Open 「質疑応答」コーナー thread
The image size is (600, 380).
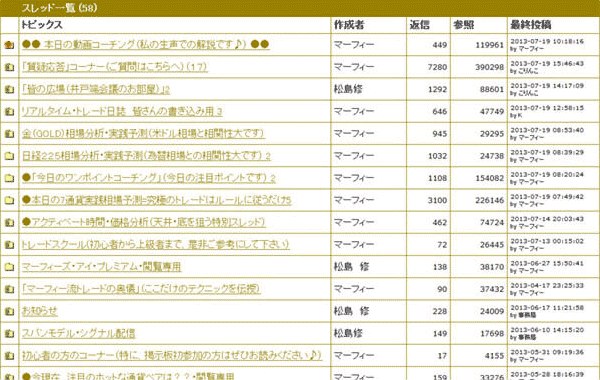click(114, 67)
